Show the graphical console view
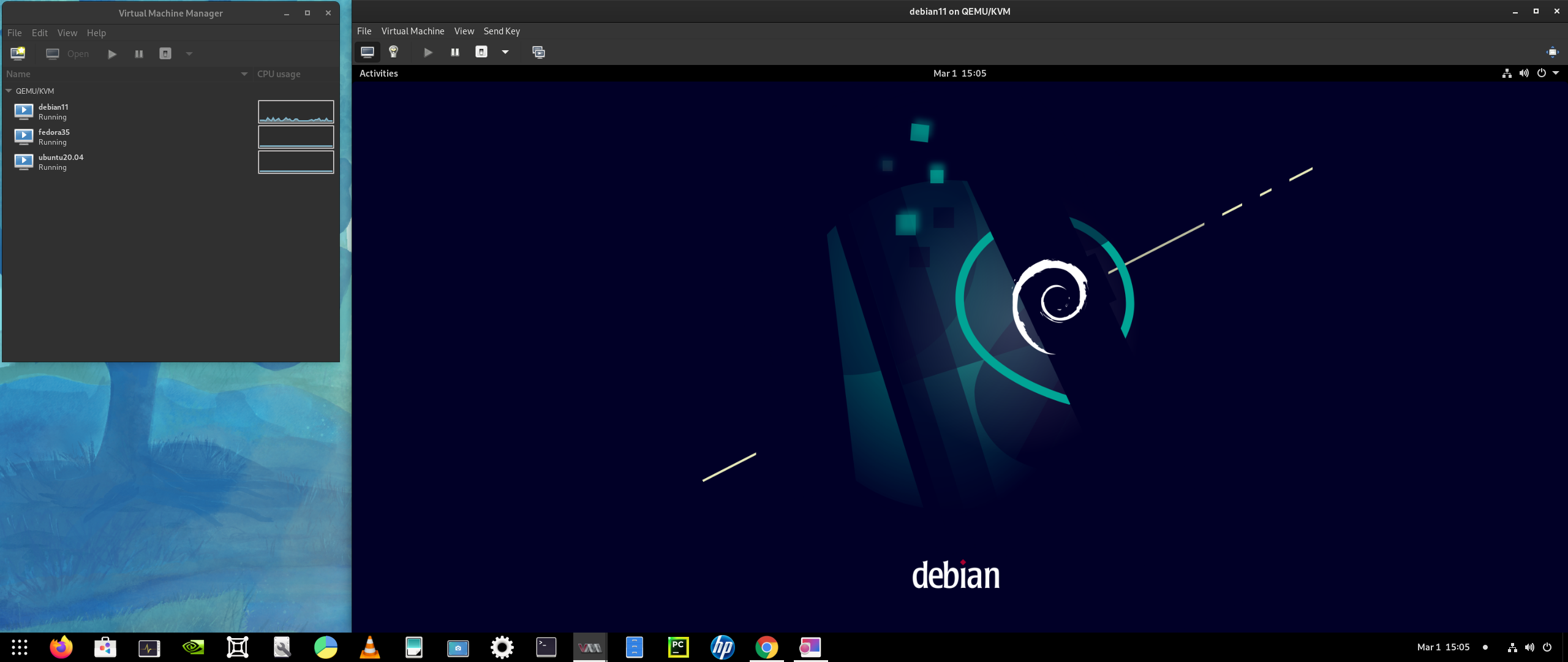Viewport: 1568px width, 662px height. pos(367,52)
